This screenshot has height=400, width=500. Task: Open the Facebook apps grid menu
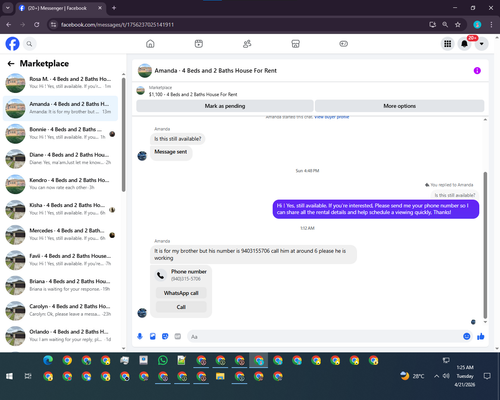[448, 44]
